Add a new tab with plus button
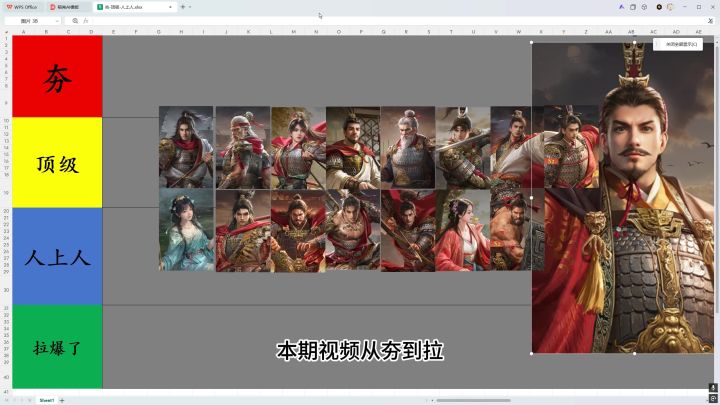 click(183, 7)
